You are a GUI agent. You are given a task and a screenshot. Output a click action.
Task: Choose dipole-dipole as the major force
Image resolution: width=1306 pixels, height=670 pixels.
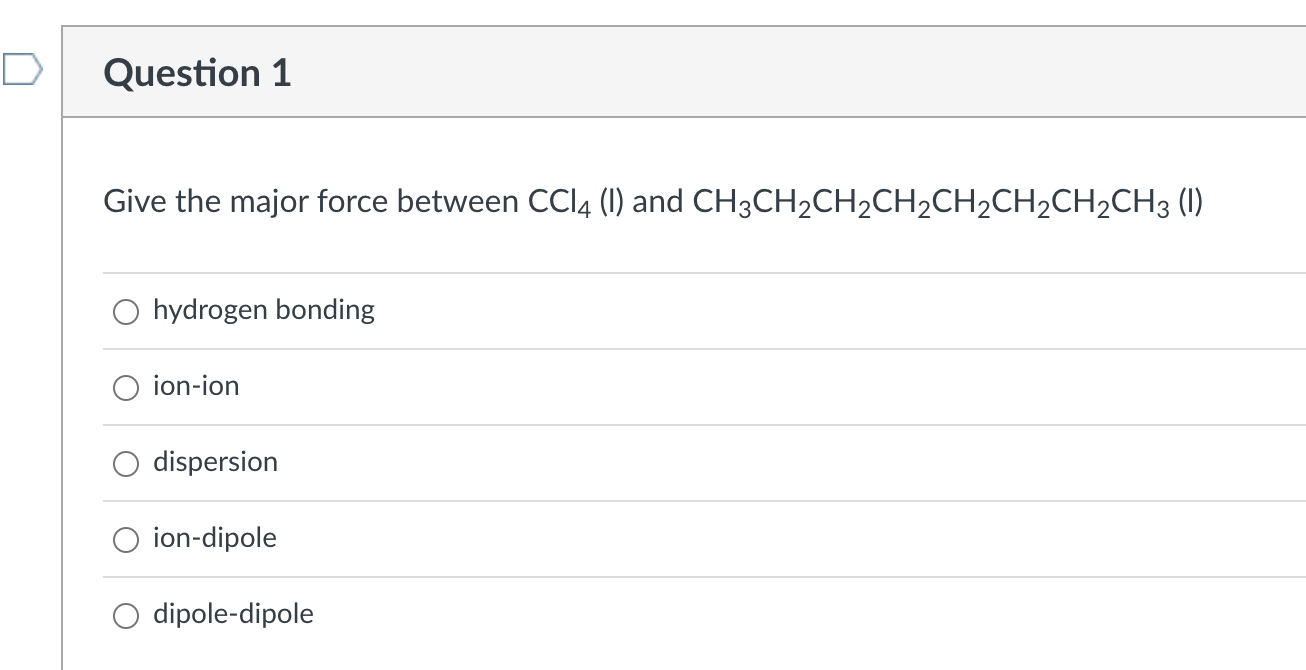124,615
